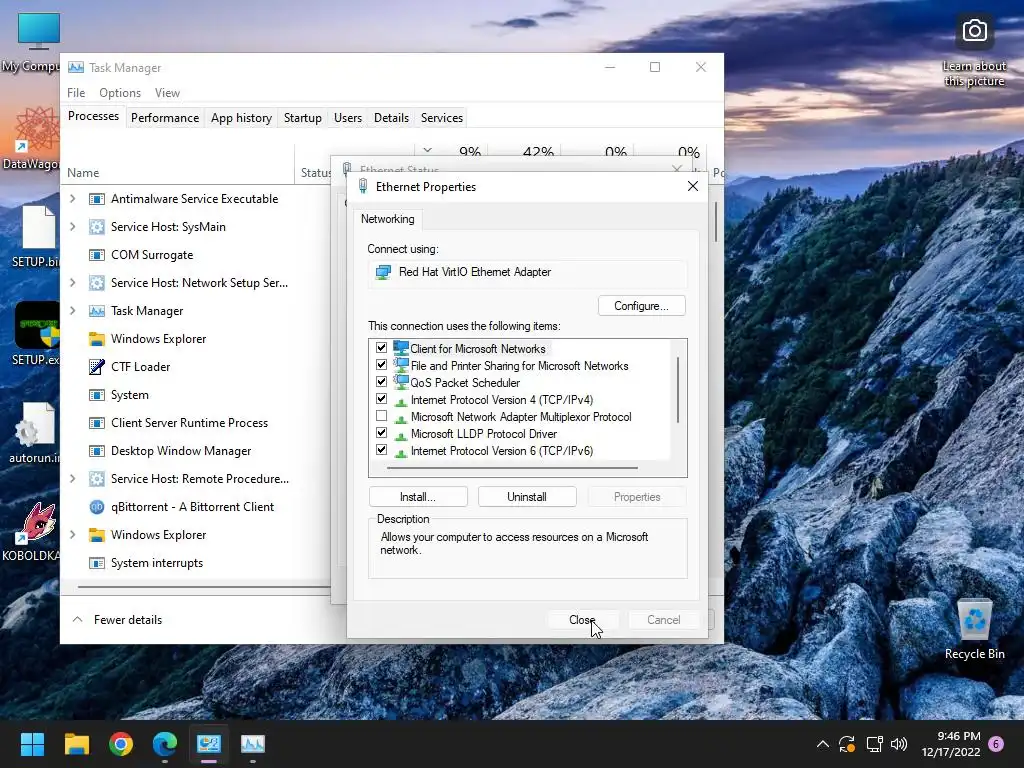The height and width of the screenshot is (768, 1024).
Task: Click the Service Host: SysMain gear icon
Action: pyautogui.click(x=97, y=227)
